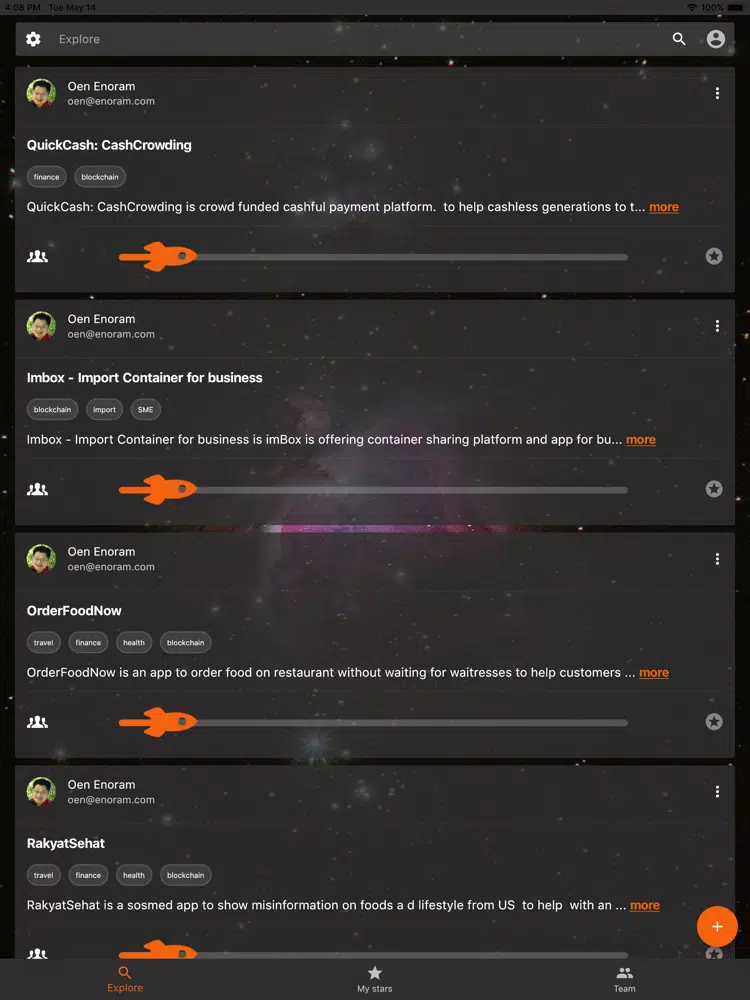
Task: Open three-dot menu on Imbox card
Action: (717, 326)
